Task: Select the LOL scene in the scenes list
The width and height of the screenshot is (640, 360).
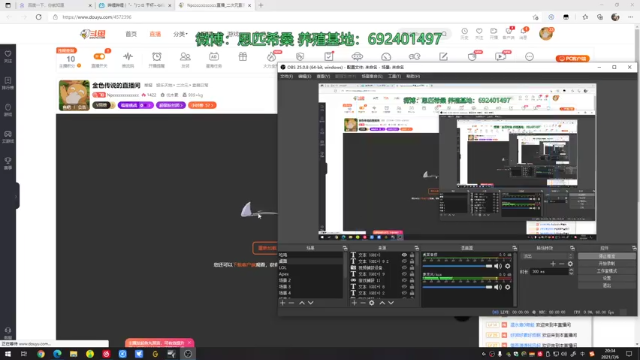Action: pyautogui.click(x=311, y=268)
